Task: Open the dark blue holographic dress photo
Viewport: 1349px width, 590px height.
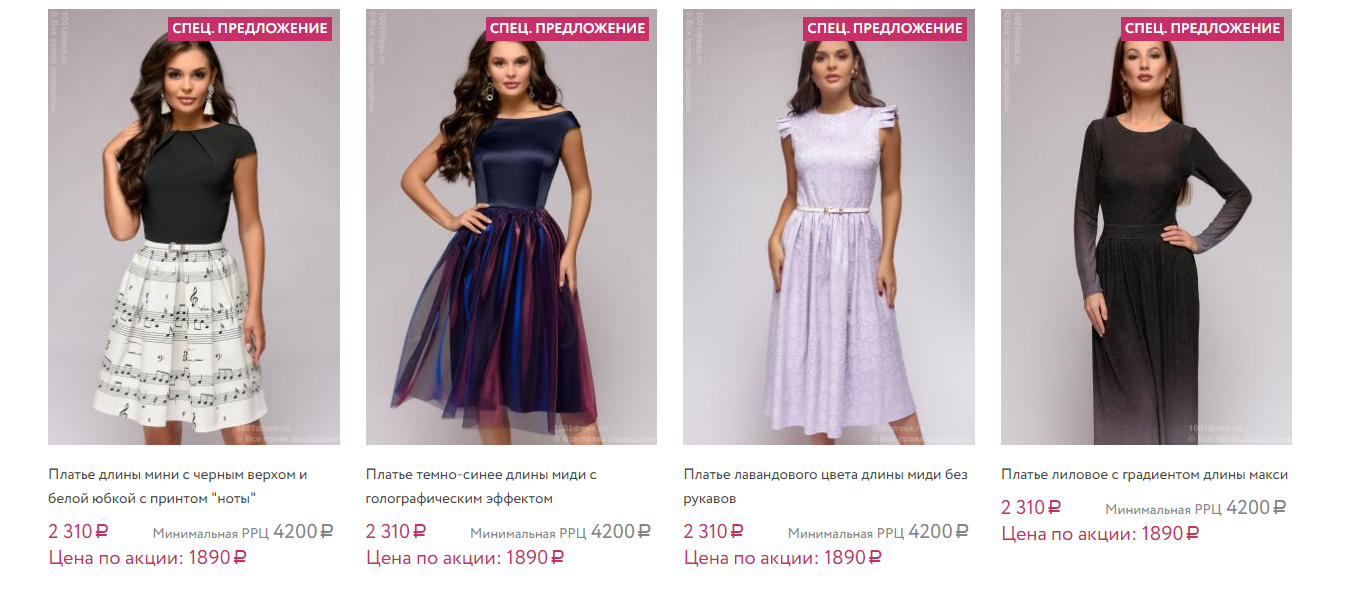Action: click(x=511, y=227)
